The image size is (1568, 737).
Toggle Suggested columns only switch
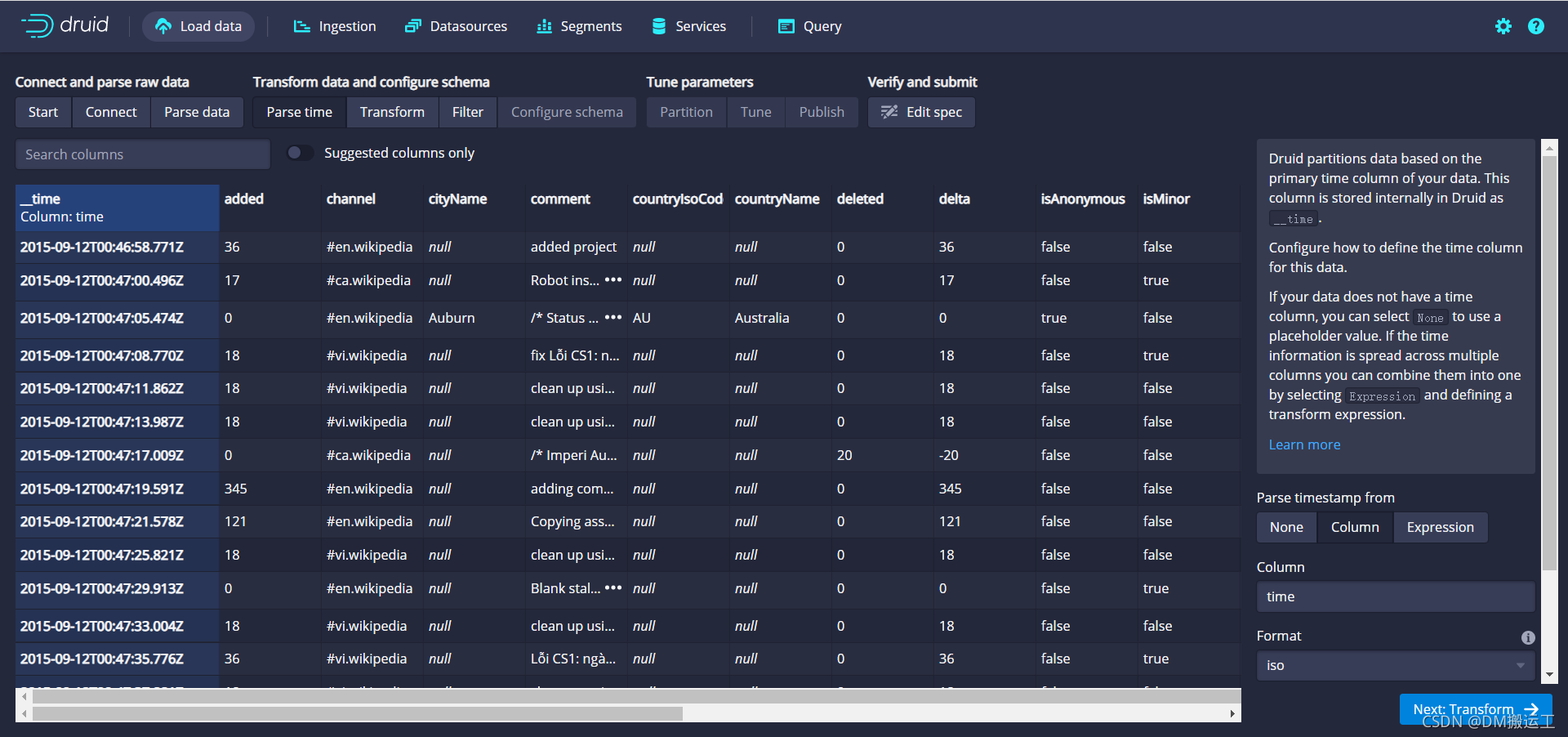tap(301, 153)
